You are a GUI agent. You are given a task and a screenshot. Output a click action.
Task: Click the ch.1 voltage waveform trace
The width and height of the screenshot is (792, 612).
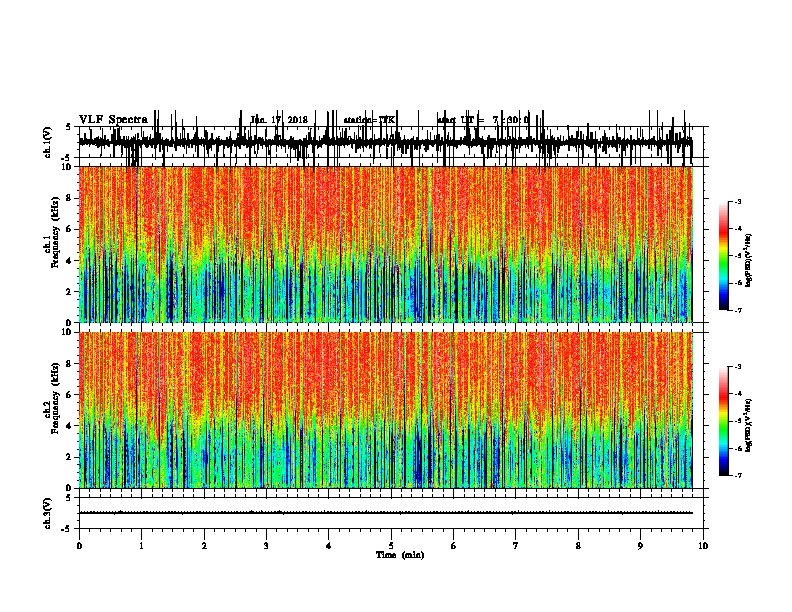385,142
